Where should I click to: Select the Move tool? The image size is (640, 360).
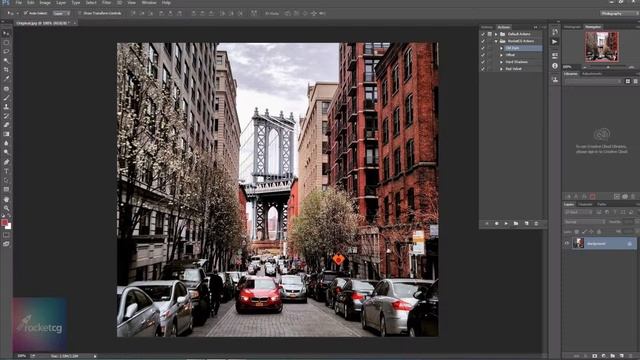pyautogui.click(x=6, y=33)
